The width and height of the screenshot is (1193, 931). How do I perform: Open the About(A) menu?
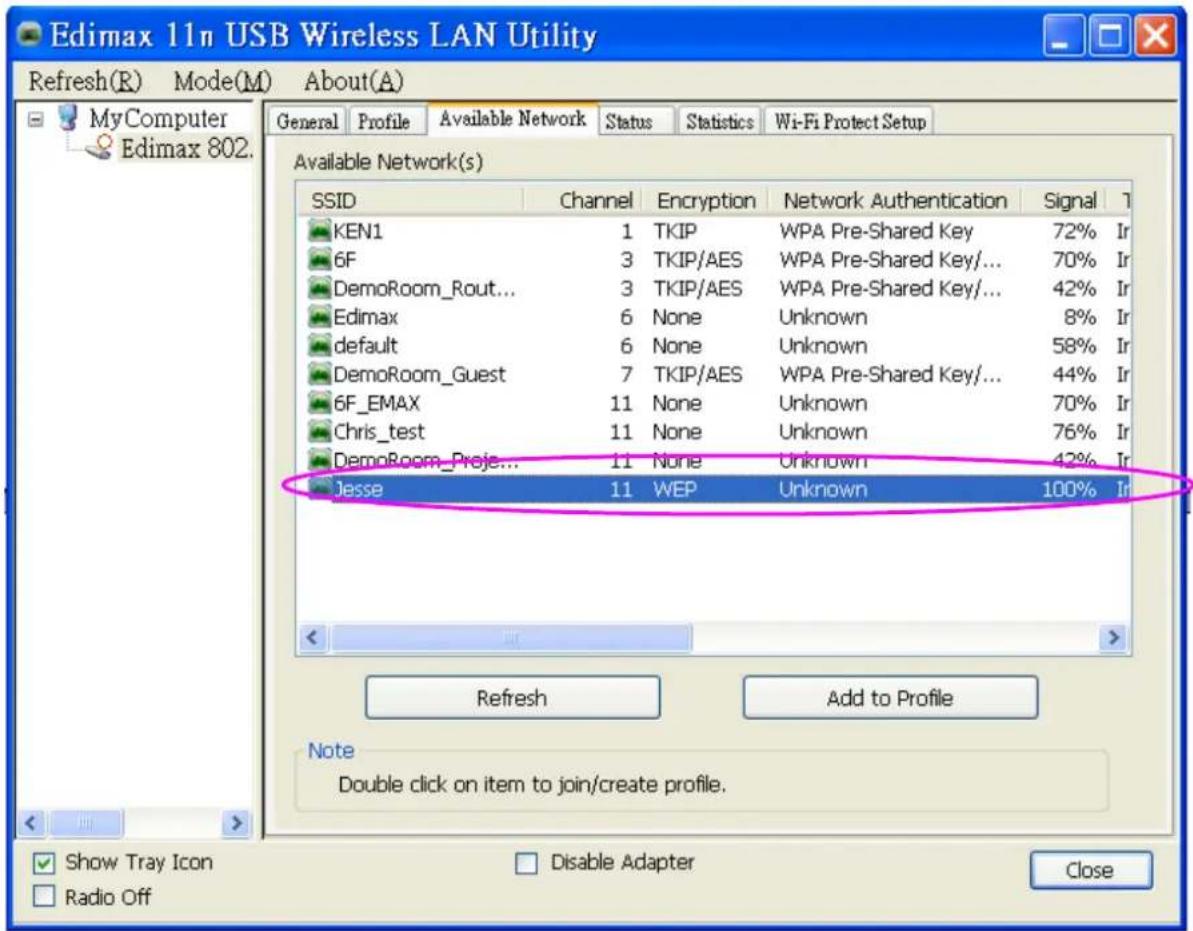[x=354, y=81]
